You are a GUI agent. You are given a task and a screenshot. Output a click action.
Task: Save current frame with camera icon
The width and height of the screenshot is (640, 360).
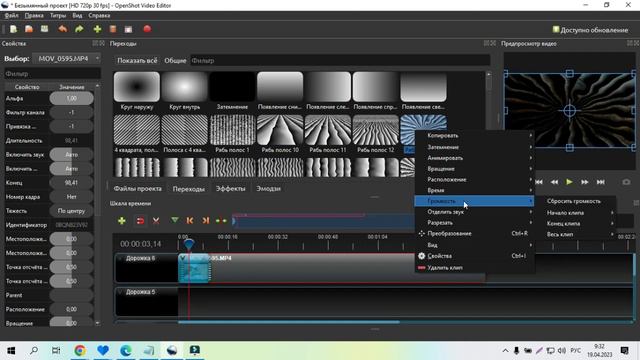(x=626, y=182)
